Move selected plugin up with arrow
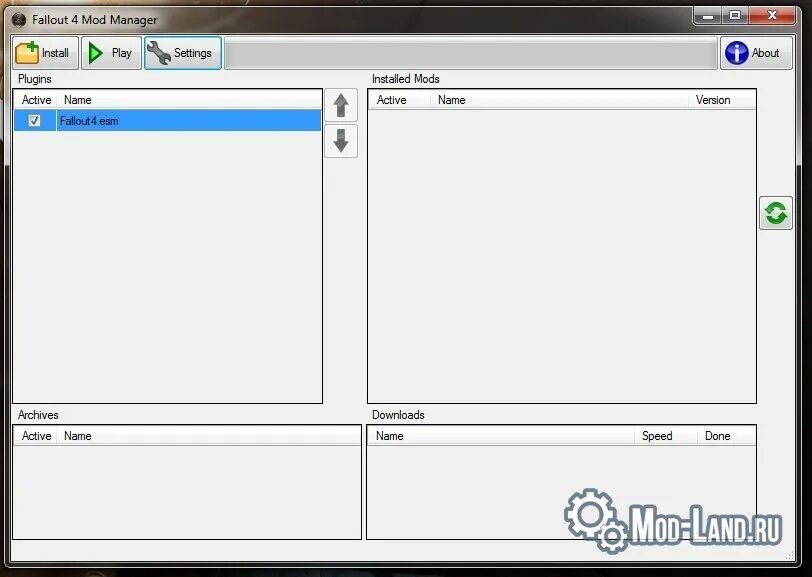The width and height of the screenshot is (812, 577). [341, 106]
